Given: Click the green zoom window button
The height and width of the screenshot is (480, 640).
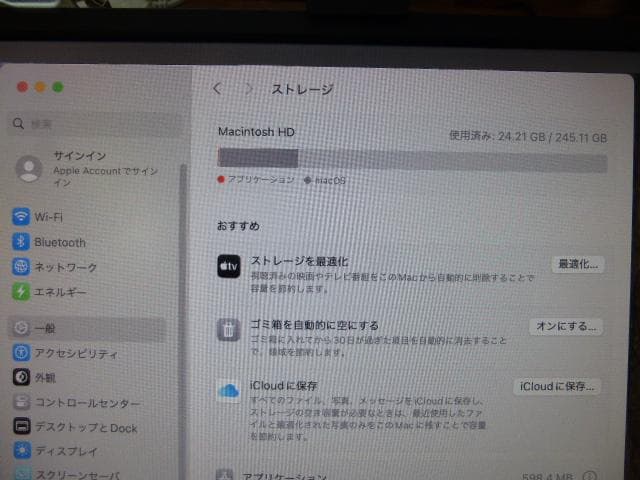Looking at the screenshot, I should (x=58, y=87).
